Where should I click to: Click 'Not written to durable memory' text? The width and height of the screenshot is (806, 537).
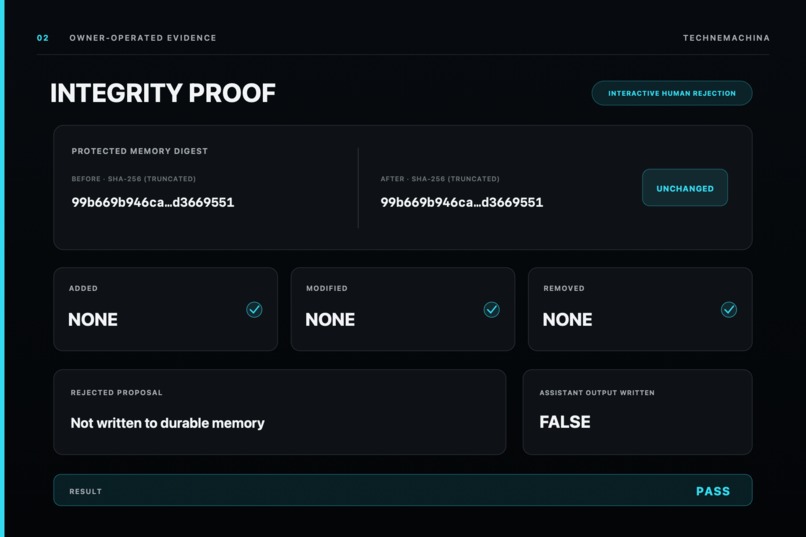click(168, 423)
